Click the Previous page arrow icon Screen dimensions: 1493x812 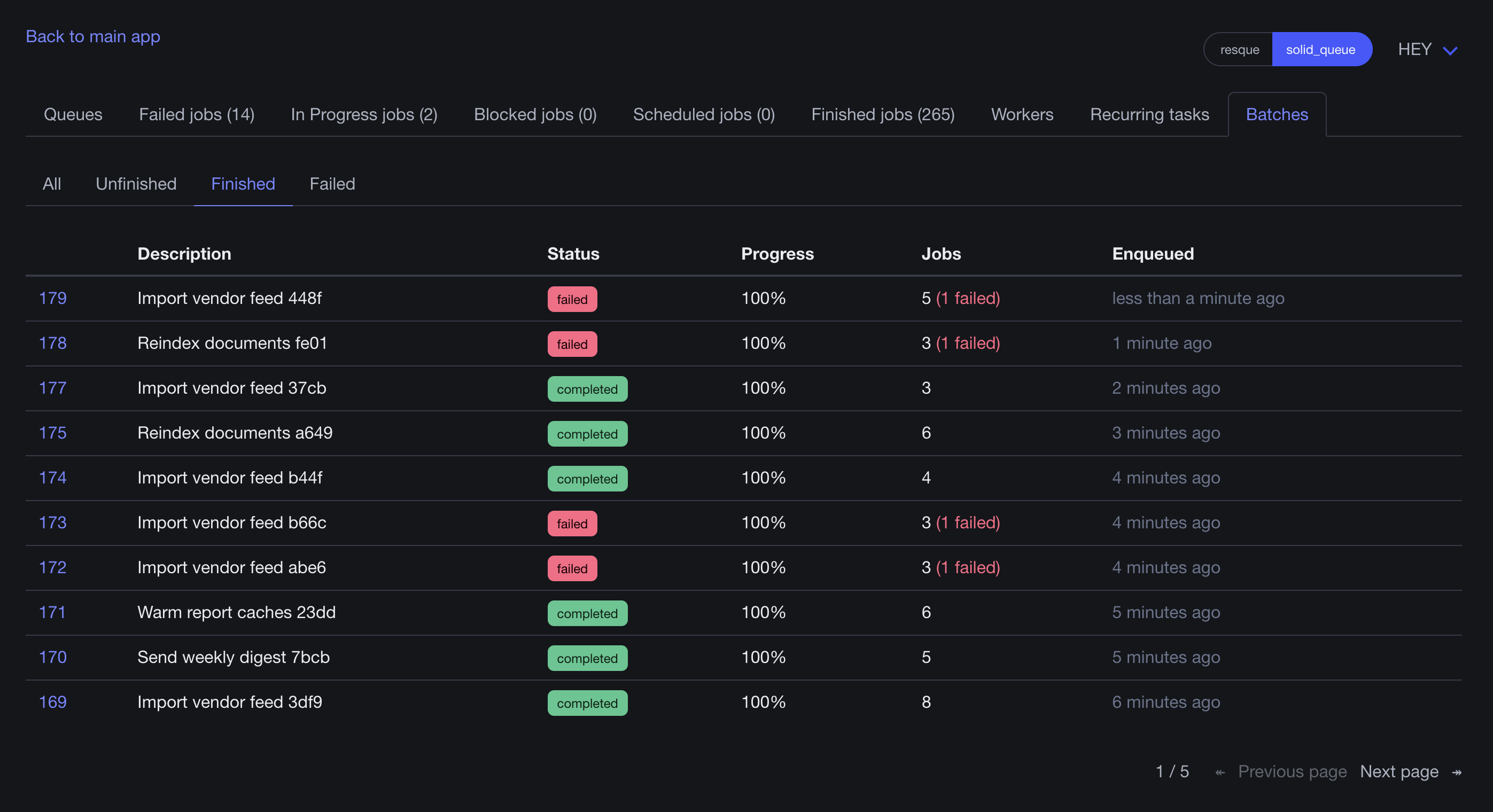pos(1219,772)
